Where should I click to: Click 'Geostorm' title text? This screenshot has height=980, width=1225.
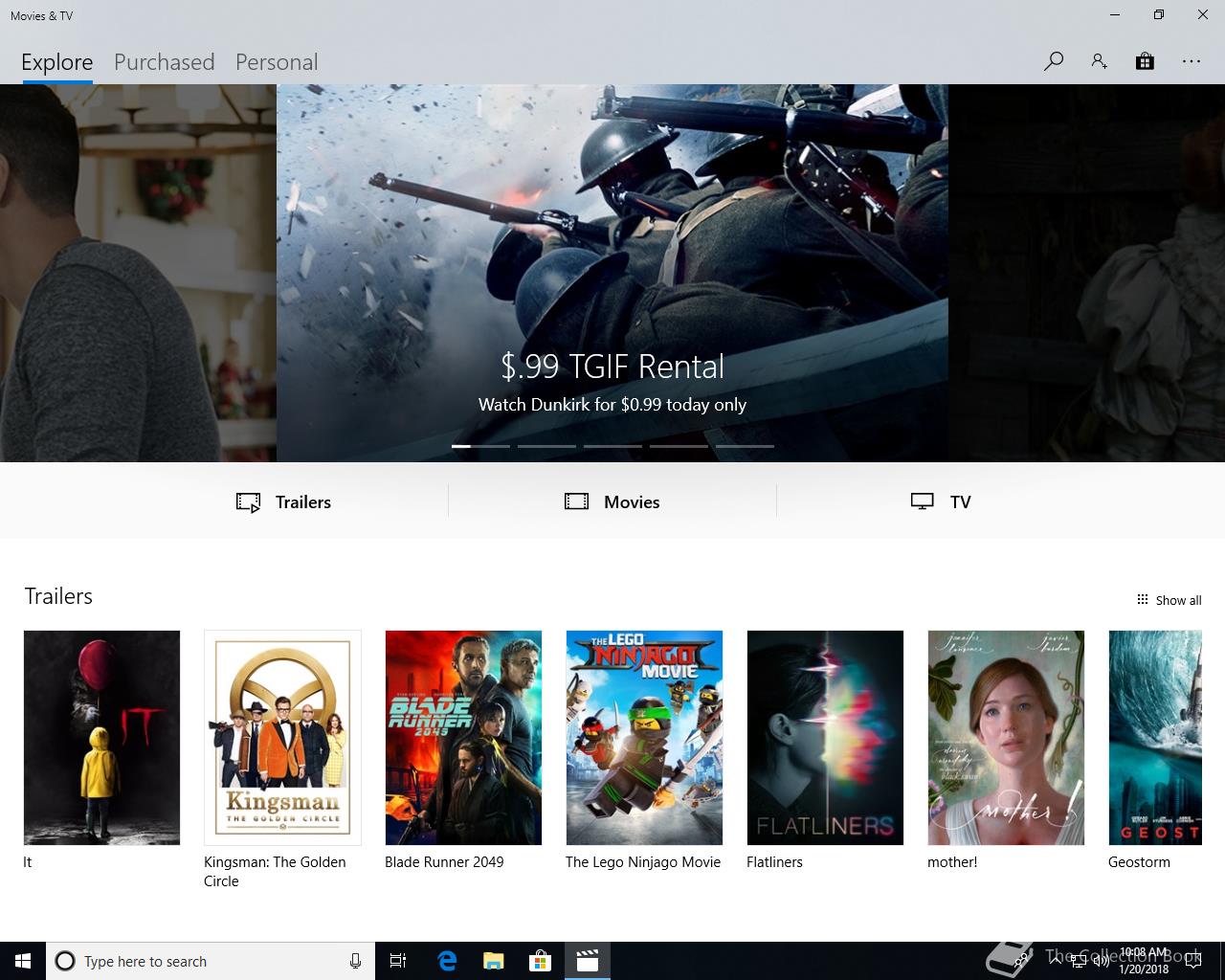[x=1139, y=862]
